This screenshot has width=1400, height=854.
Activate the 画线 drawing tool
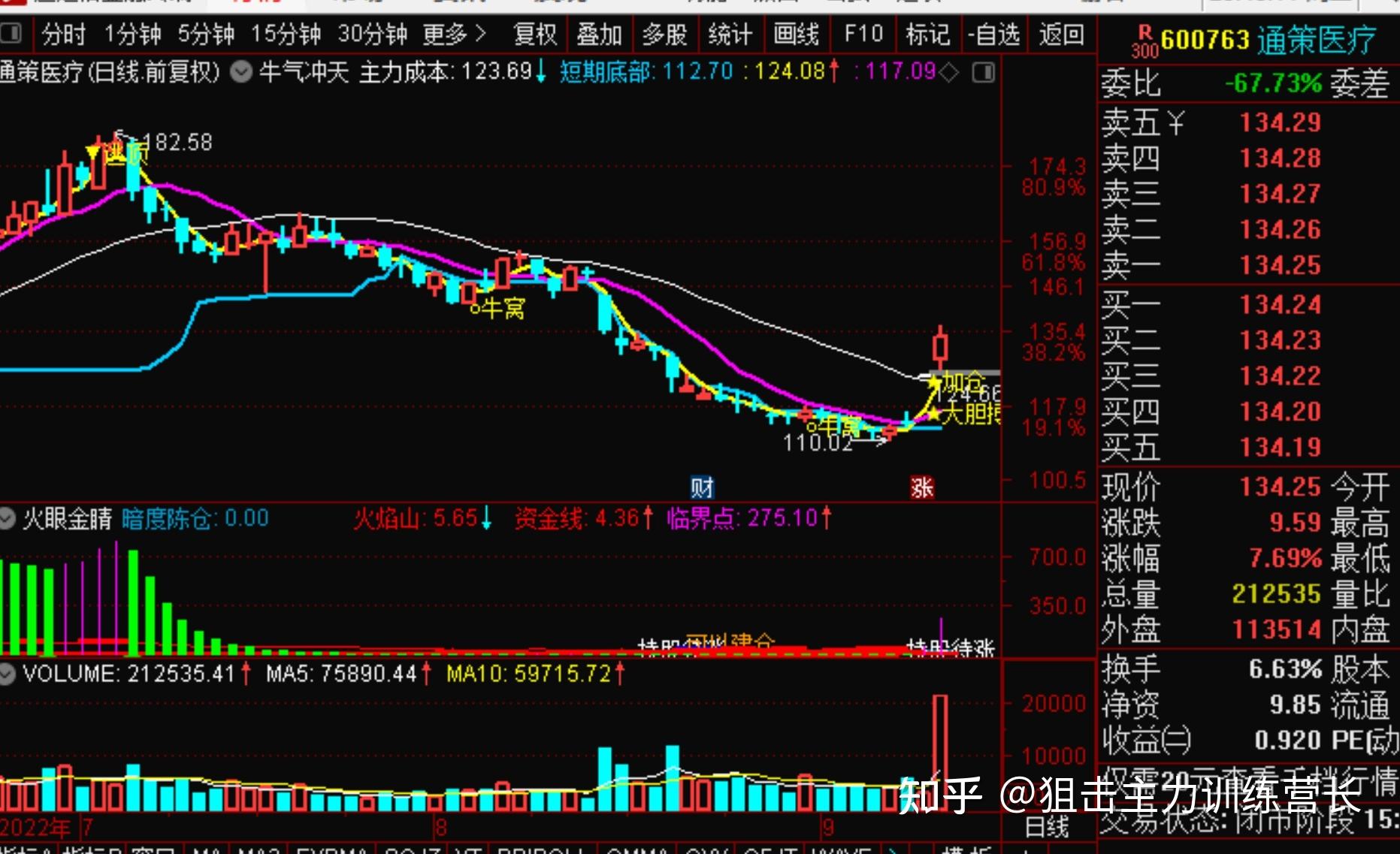point(796,35)
